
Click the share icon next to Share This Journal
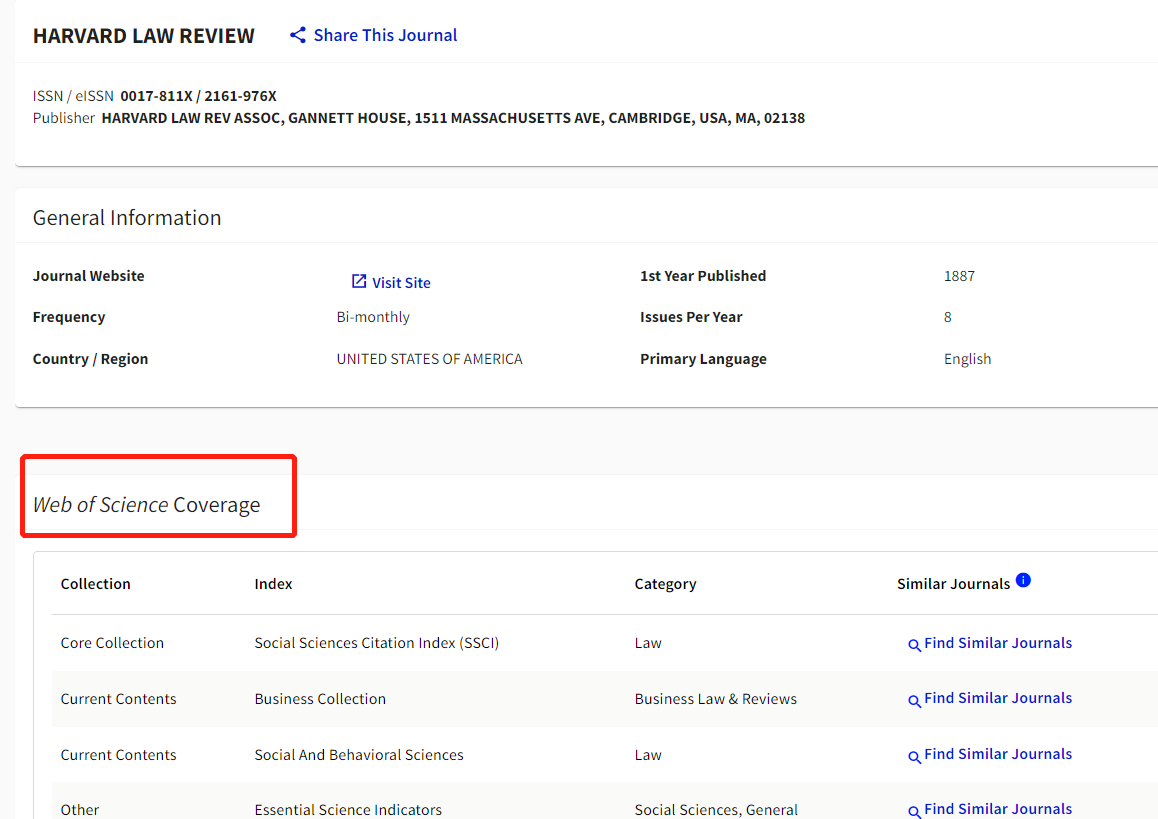pos(298,35)
